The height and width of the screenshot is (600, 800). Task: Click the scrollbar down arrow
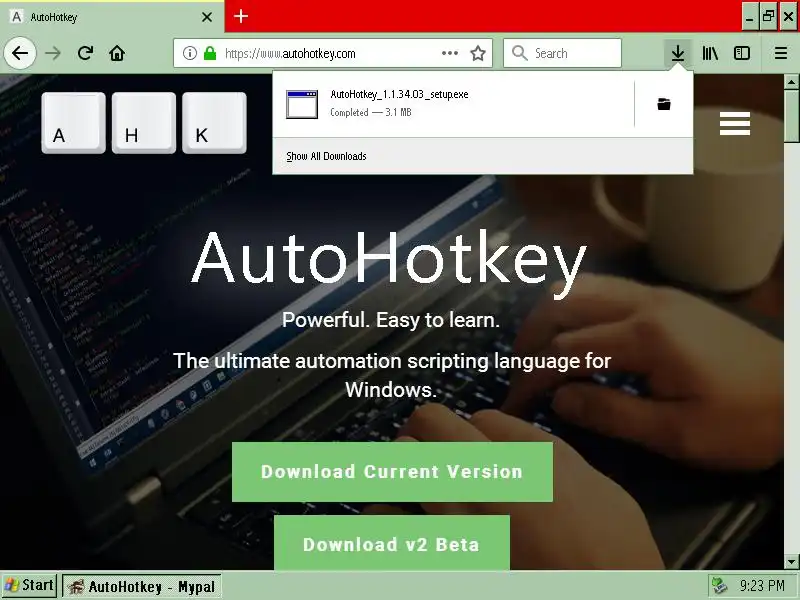(791, 562)
